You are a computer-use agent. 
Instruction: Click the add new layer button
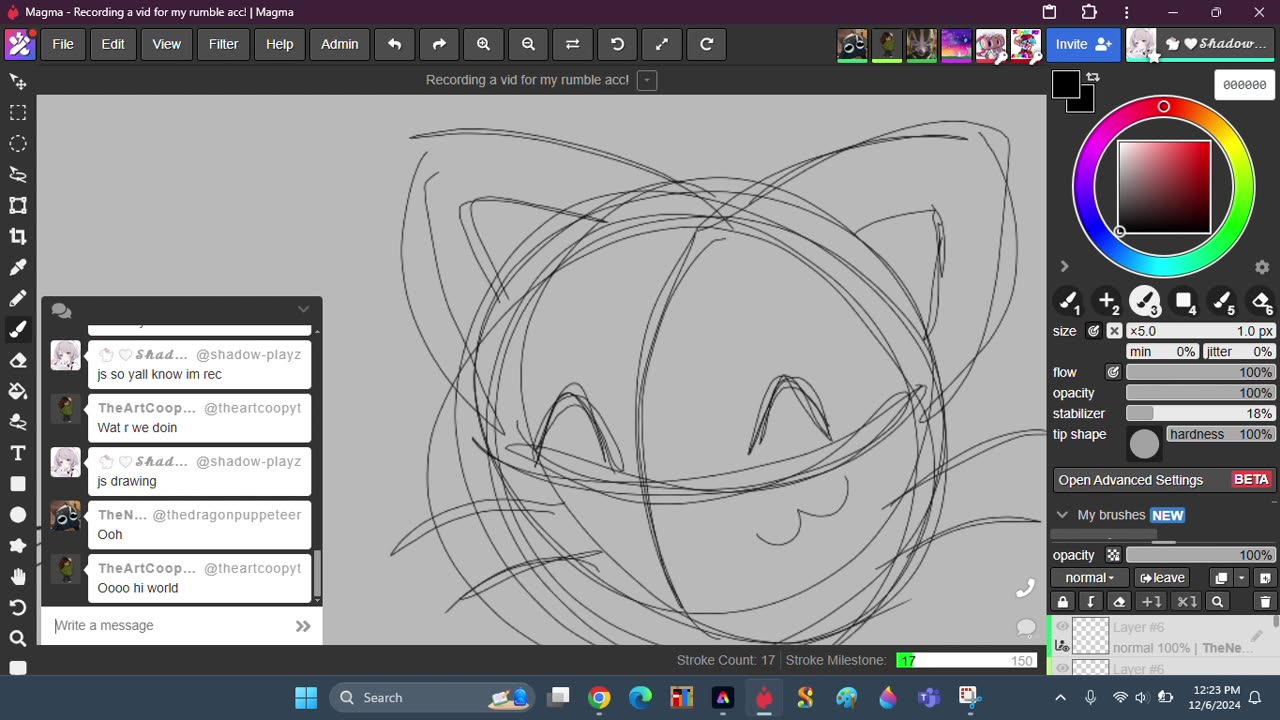(x=1265, y=578)
